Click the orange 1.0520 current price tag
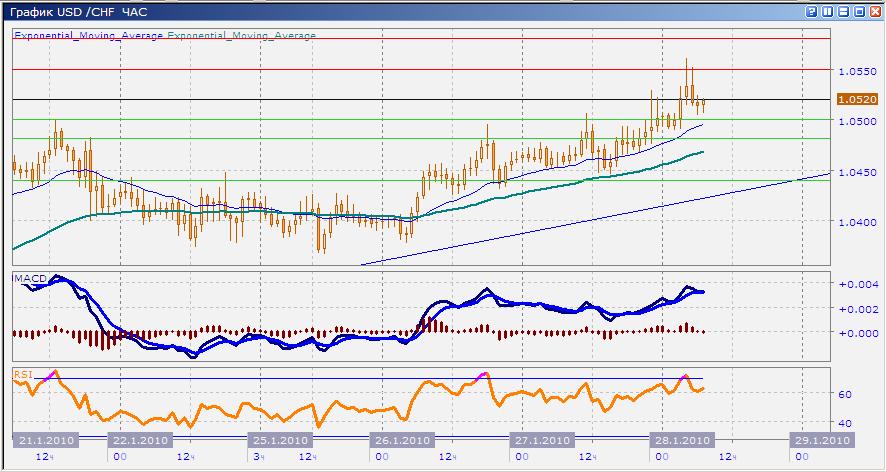Image resolution: width=886 pixels, height=472 pixels. coord(857,99)
